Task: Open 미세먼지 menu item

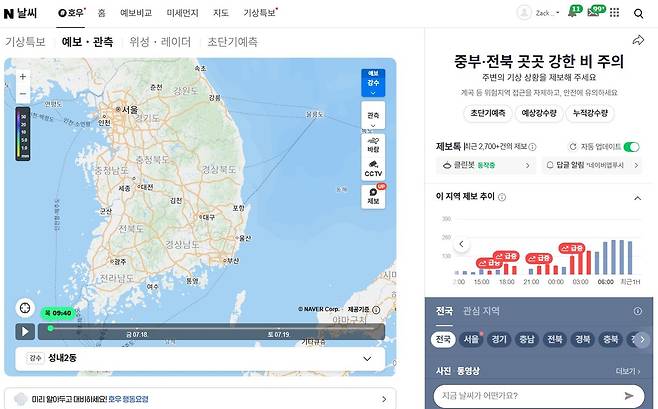Action: pyautogui.click(x=182, y=13)
